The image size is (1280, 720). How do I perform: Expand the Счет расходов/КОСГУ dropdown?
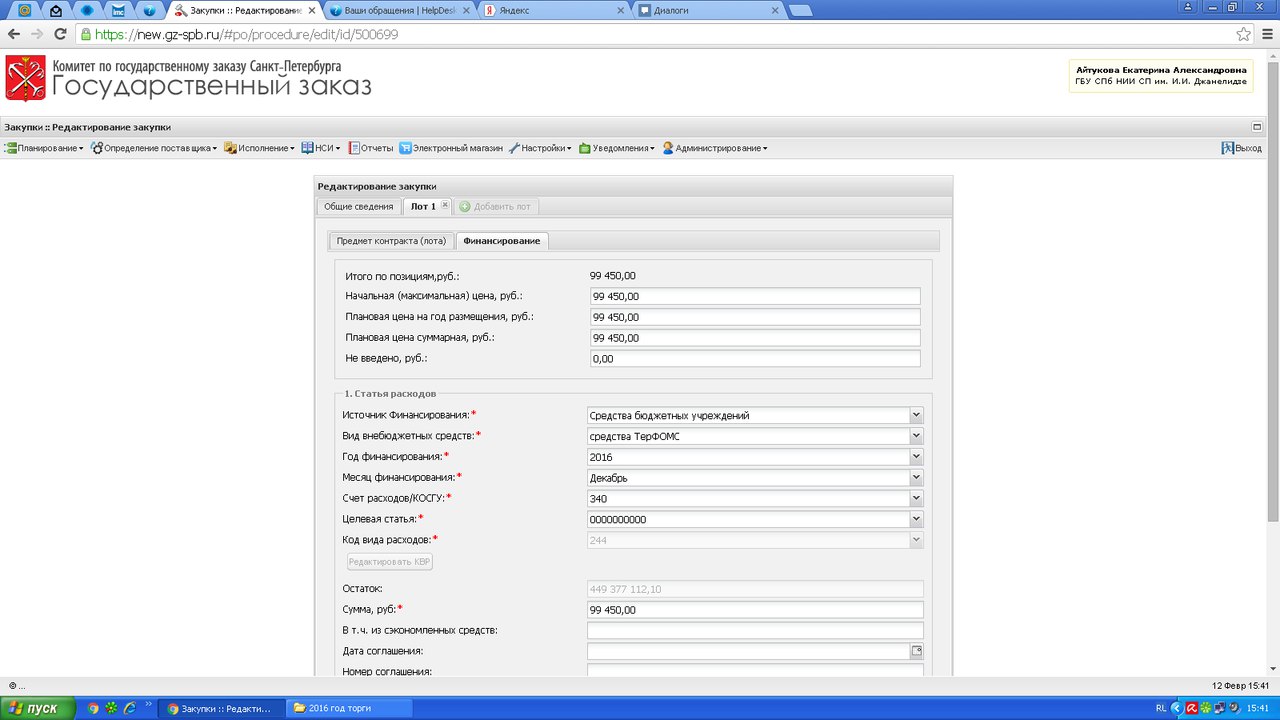[916, 499]
